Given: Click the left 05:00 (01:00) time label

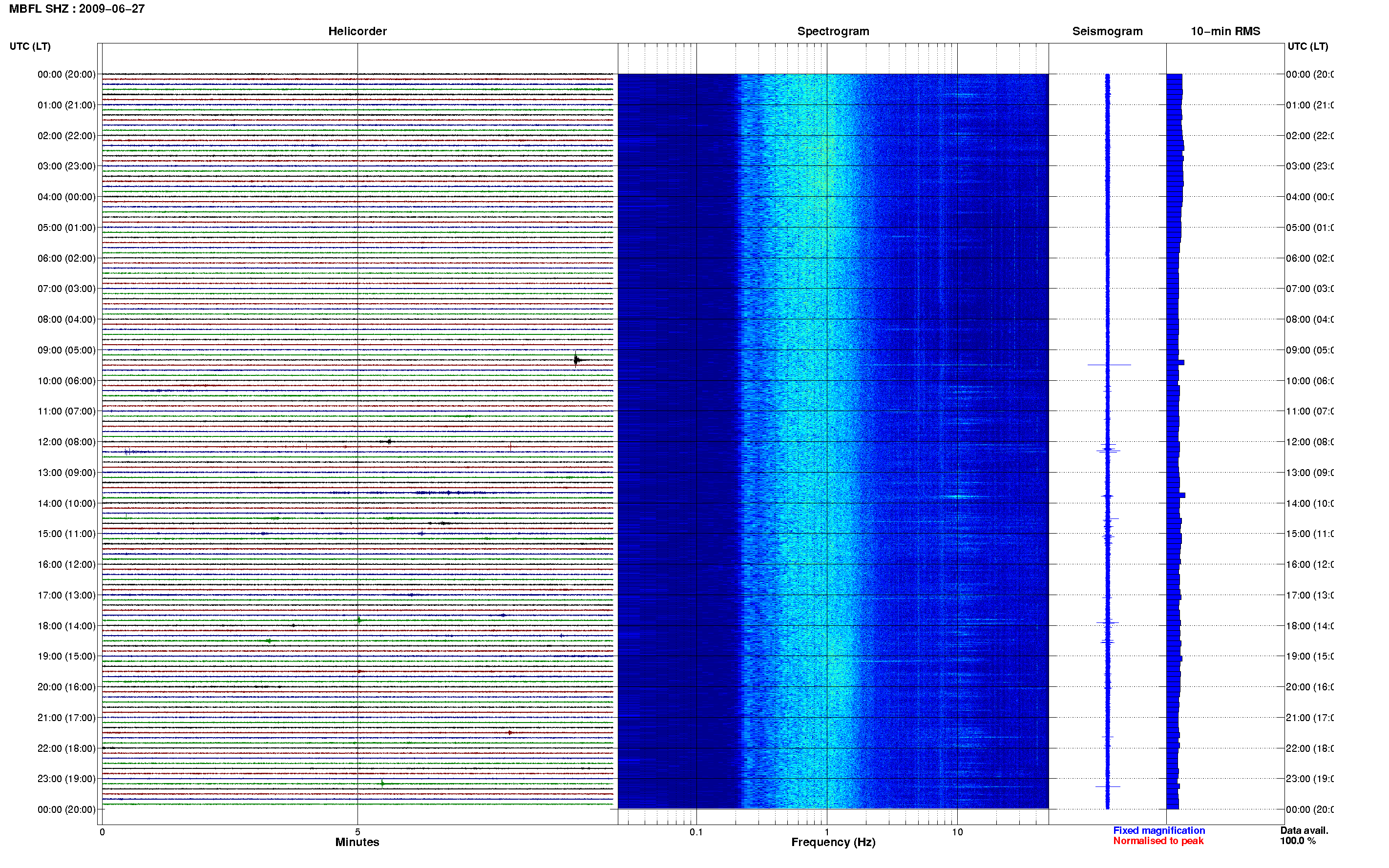Looking at the screenshot, I should [x=66, y=227].
